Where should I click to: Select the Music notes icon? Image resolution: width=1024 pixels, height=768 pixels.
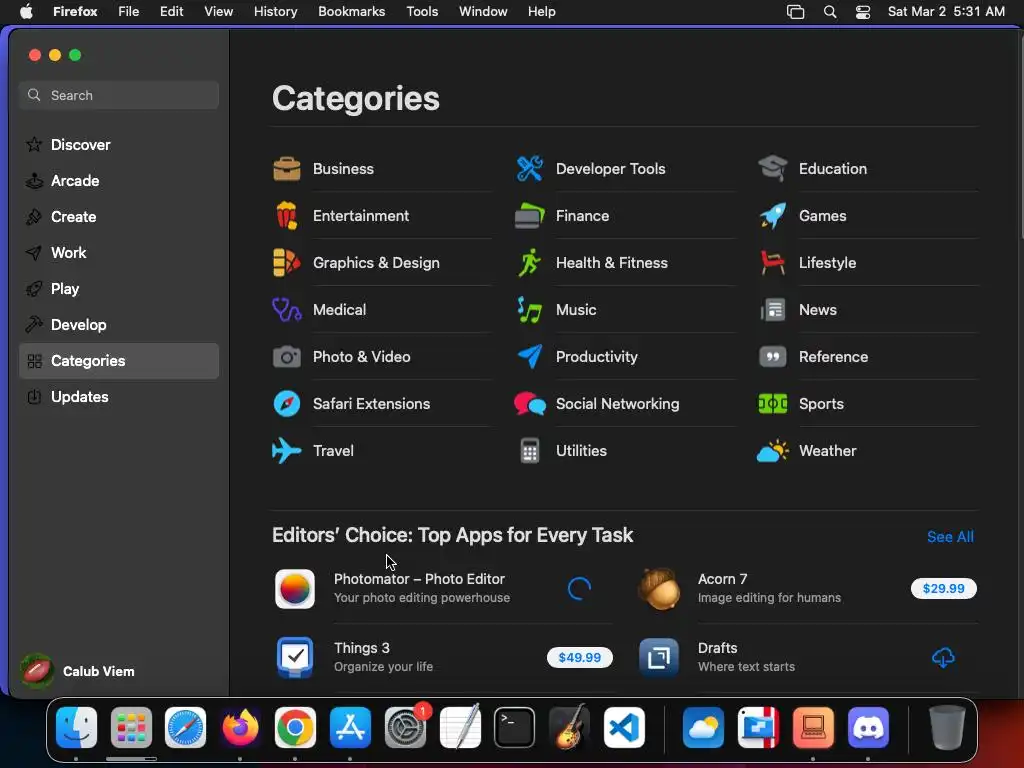pyautogui.click(x=530, y=310)
